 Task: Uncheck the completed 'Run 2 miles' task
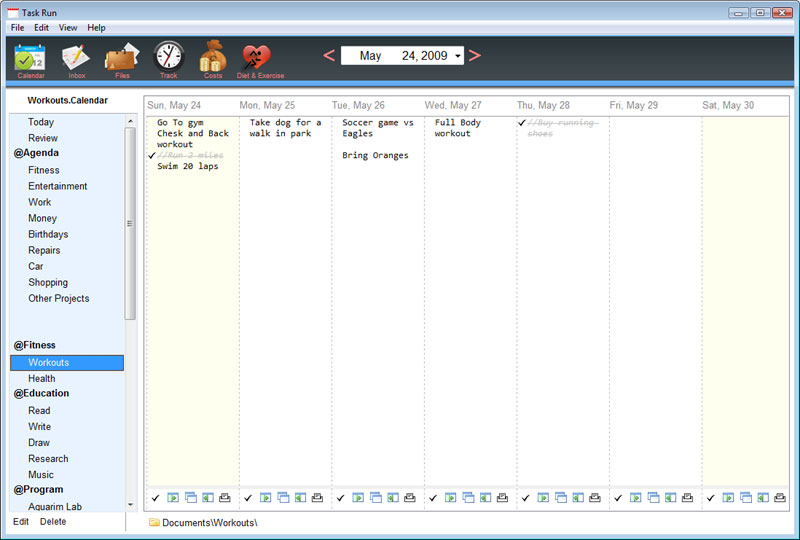click(x=152, y=156)
